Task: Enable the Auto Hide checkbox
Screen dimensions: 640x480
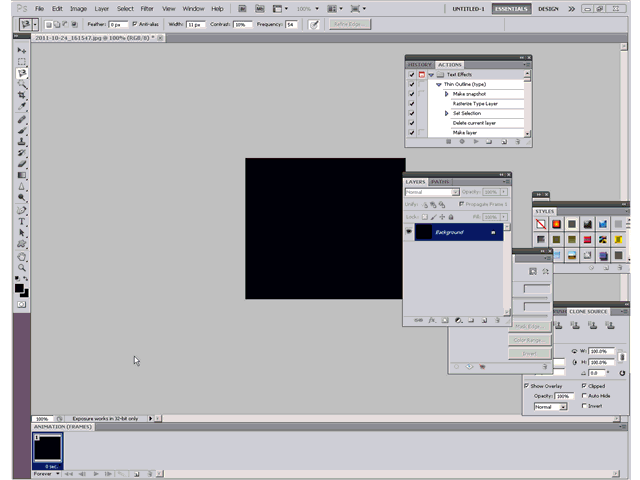Action: pos(584,396)
